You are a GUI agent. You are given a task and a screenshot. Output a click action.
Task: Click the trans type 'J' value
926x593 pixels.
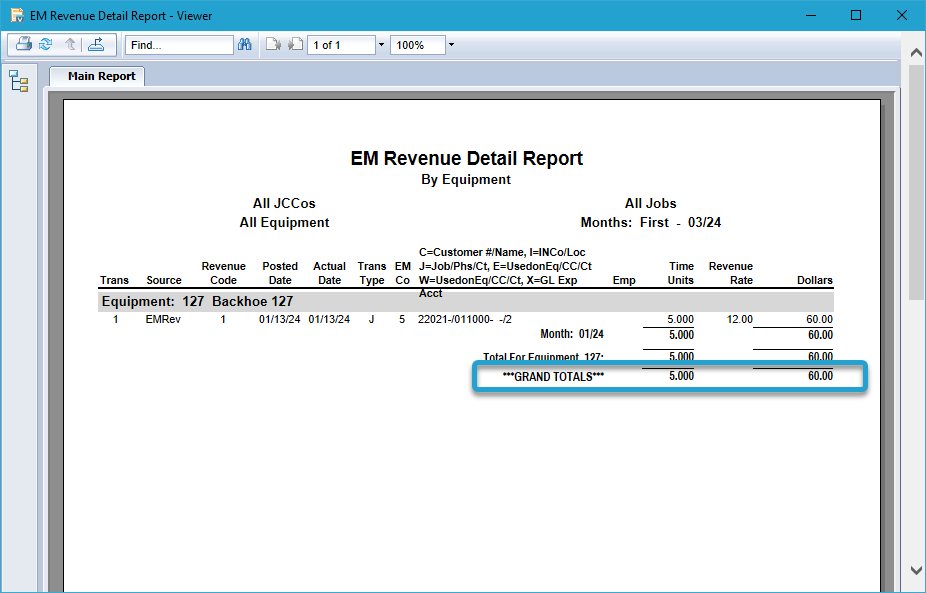371,320
